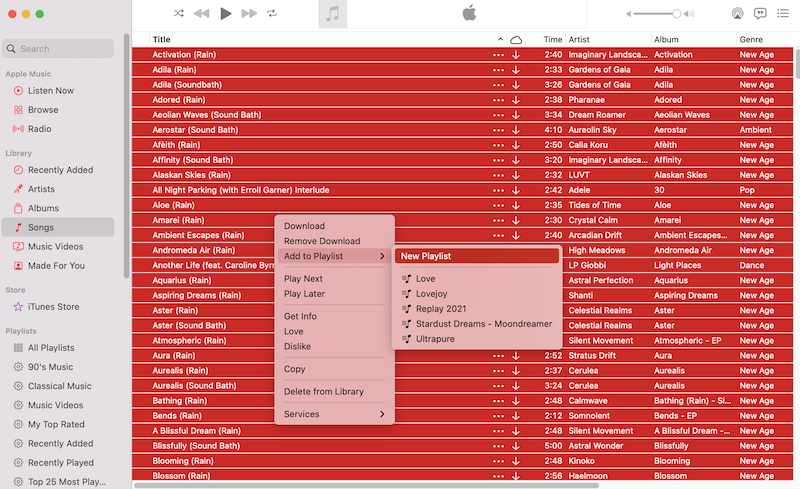The height and width of the screenshot is (489, 800).
Task: Open more options for Adila (Rain)
Action: pyautogui.click(x=499, y=70)
